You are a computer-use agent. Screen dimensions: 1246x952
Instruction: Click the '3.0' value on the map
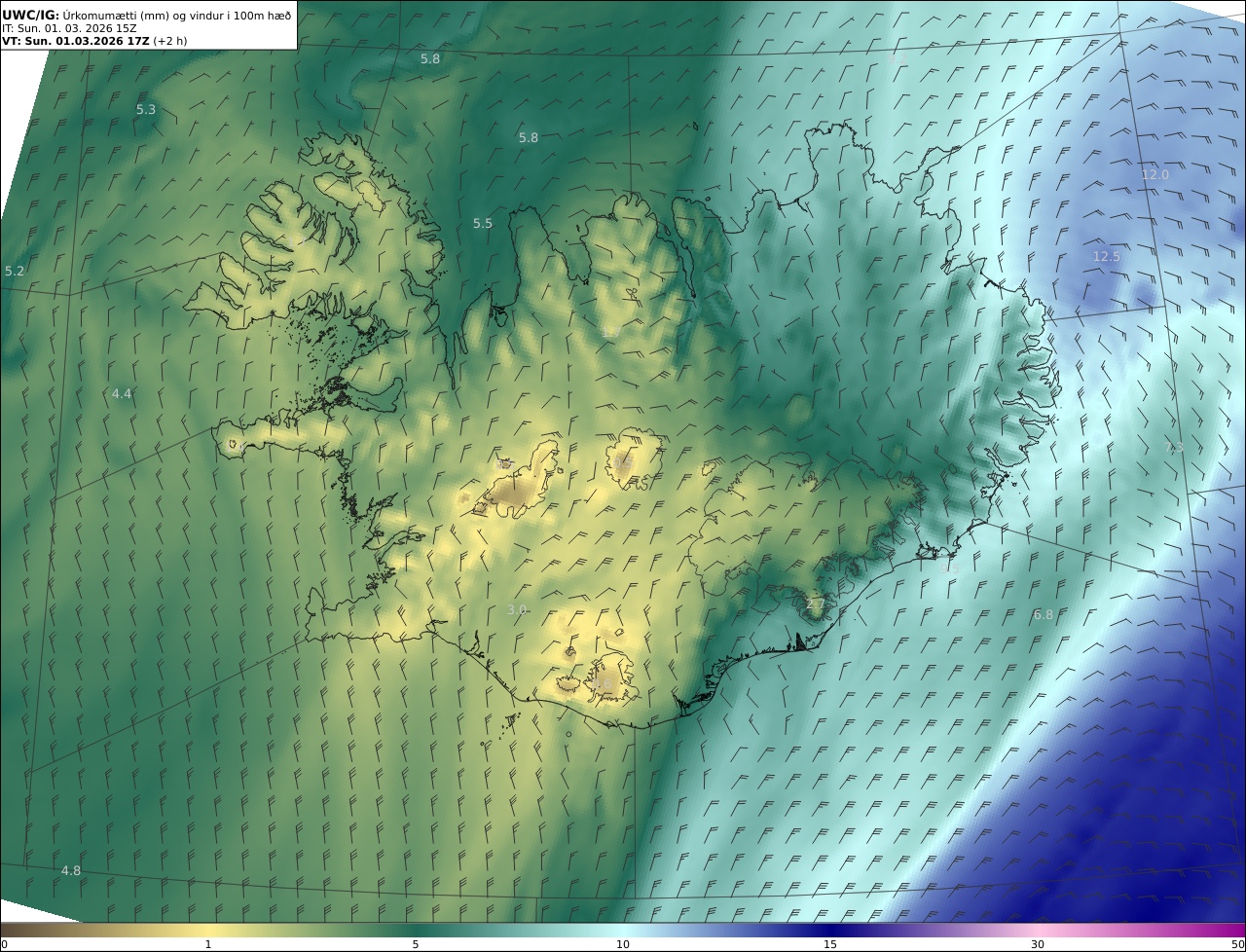(517, 609)
